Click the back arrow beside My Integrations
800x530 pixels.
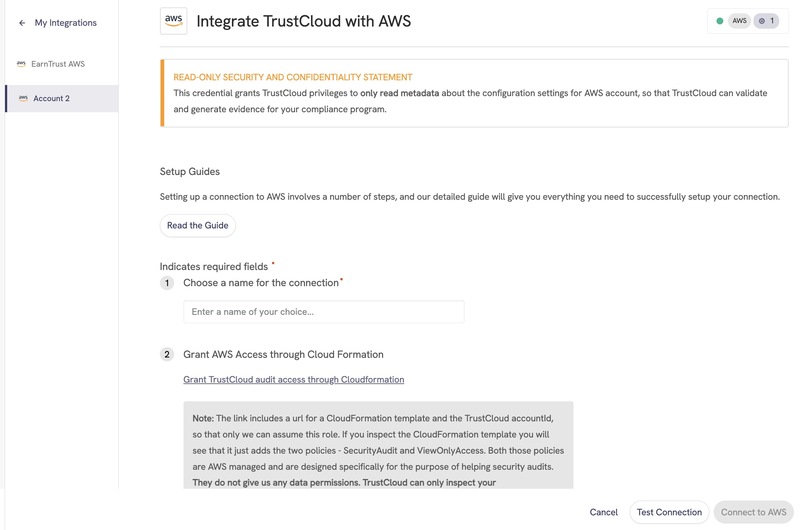click(22, 23)
